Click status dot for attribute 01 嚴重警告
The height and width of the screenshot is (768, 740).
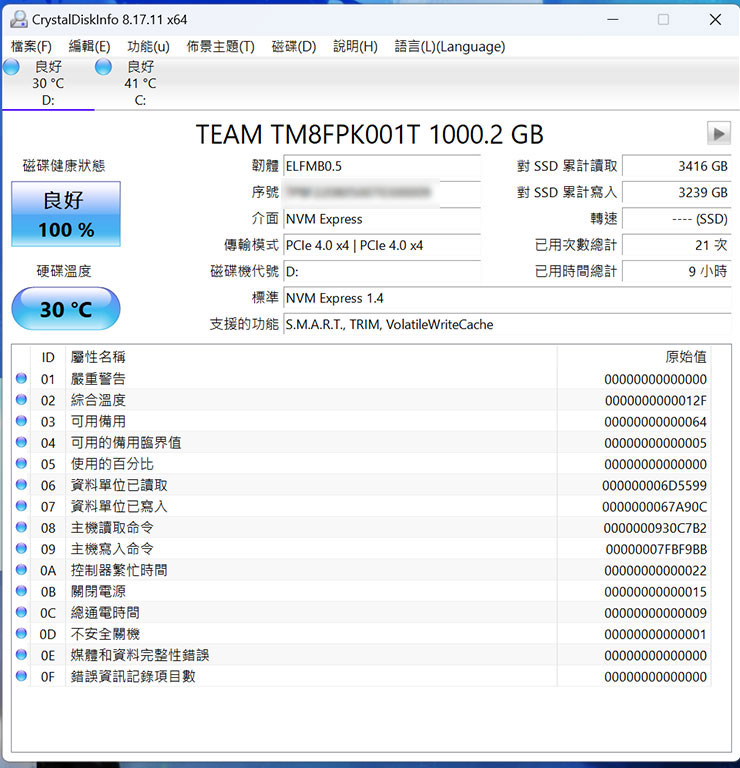pos(21,378)
